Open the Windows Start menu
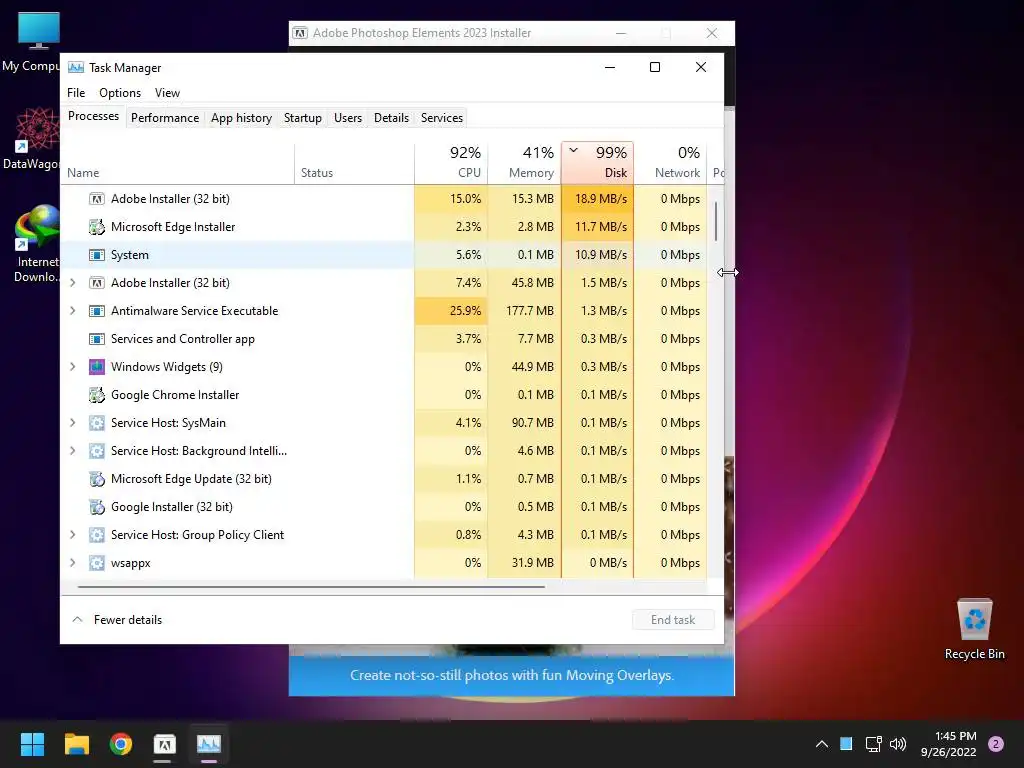 [32, 744]
